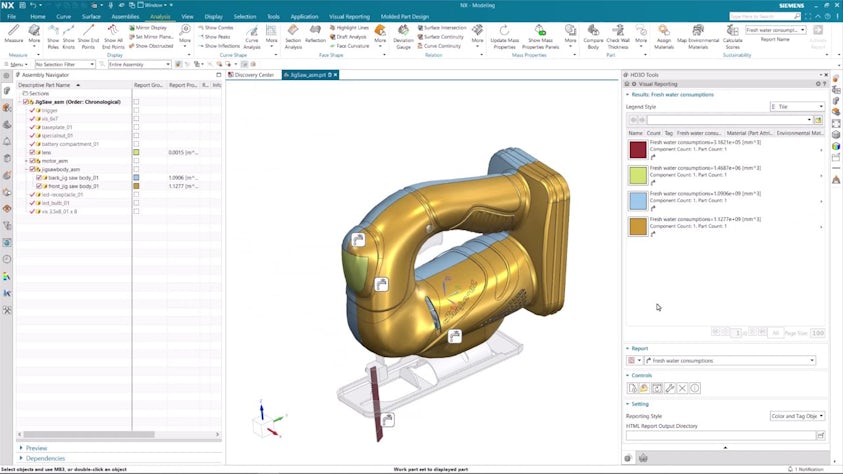Open the Menu button in top border bar
This screenshot has height=474, width=843.
[16, 64]
